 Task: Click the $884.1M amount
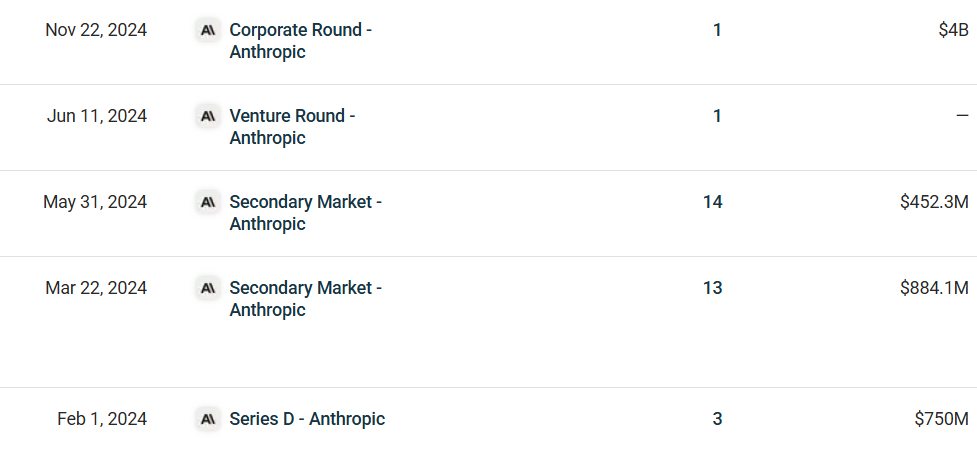(x=935, y=288)
